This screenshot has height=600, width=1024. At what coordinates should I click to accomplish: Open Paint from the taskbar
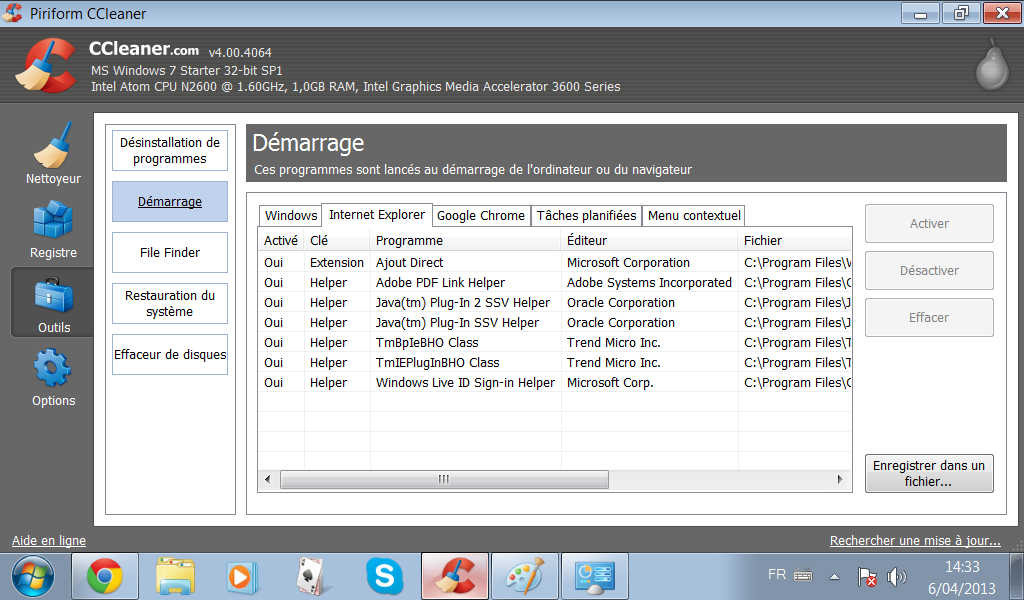(524, 576)
